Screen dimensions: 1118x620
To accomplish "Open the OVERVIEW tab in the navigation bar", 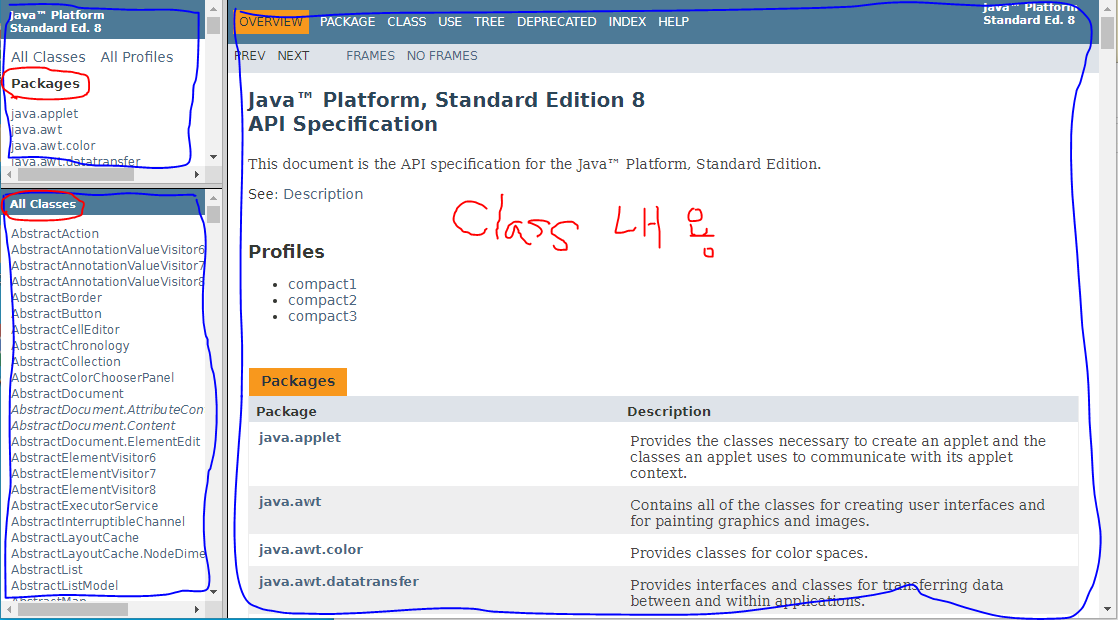I will 271,21.
